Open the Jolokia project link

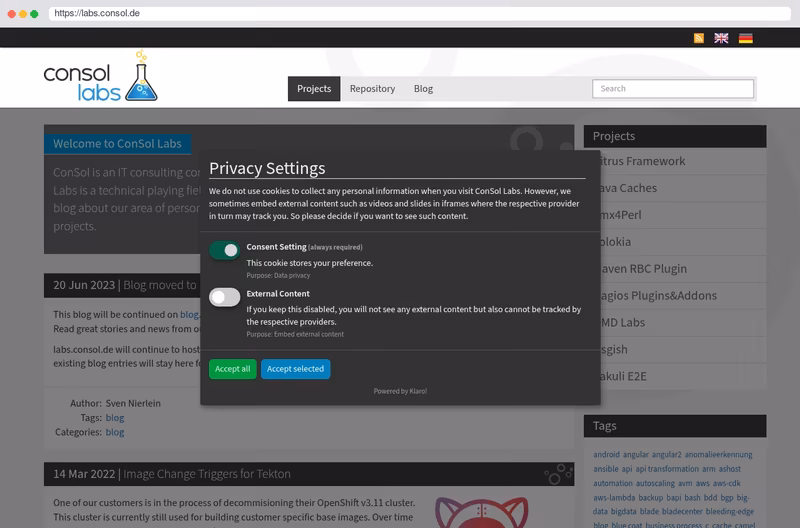pos(675,242)
